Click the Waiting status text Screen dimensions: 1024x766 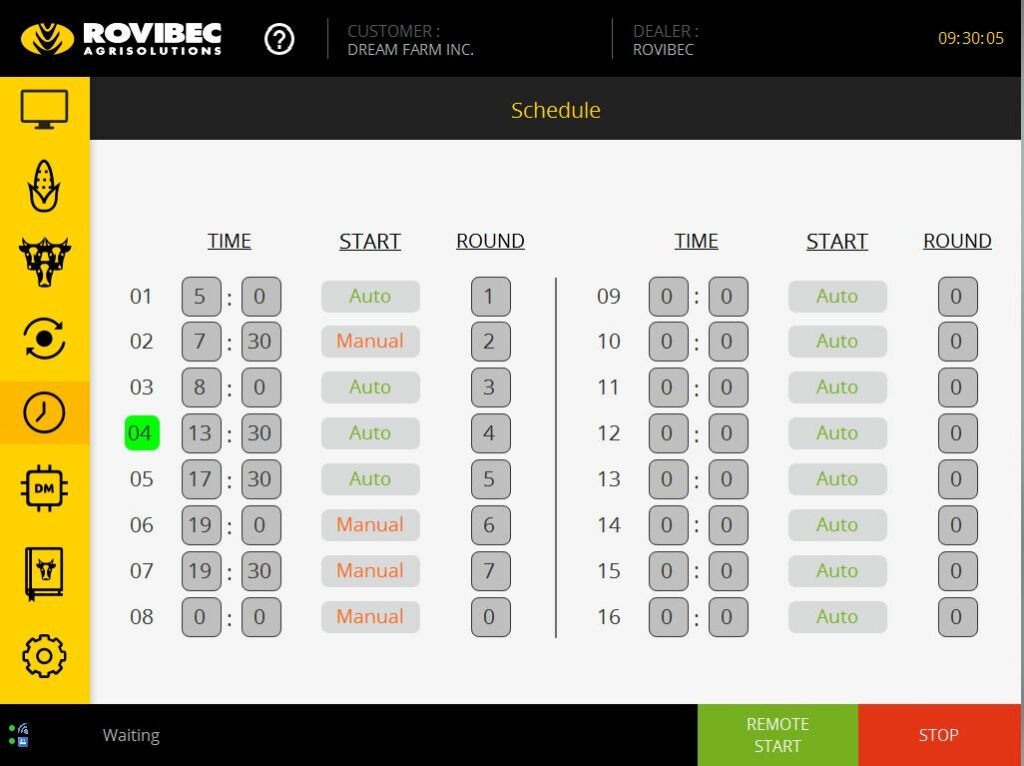point(131,735)
